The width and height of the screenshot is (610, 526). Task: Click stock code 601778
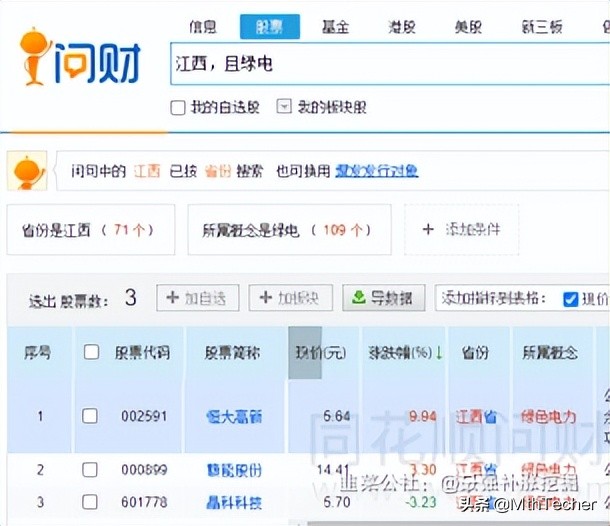coord(144,502)
